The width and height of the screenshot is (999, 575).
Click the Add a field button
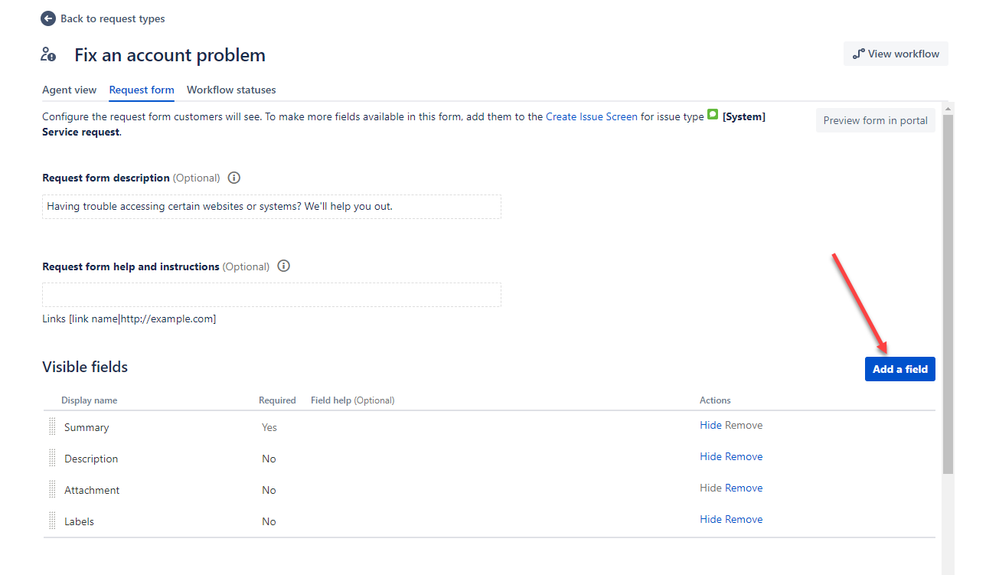tap(899, 369)
